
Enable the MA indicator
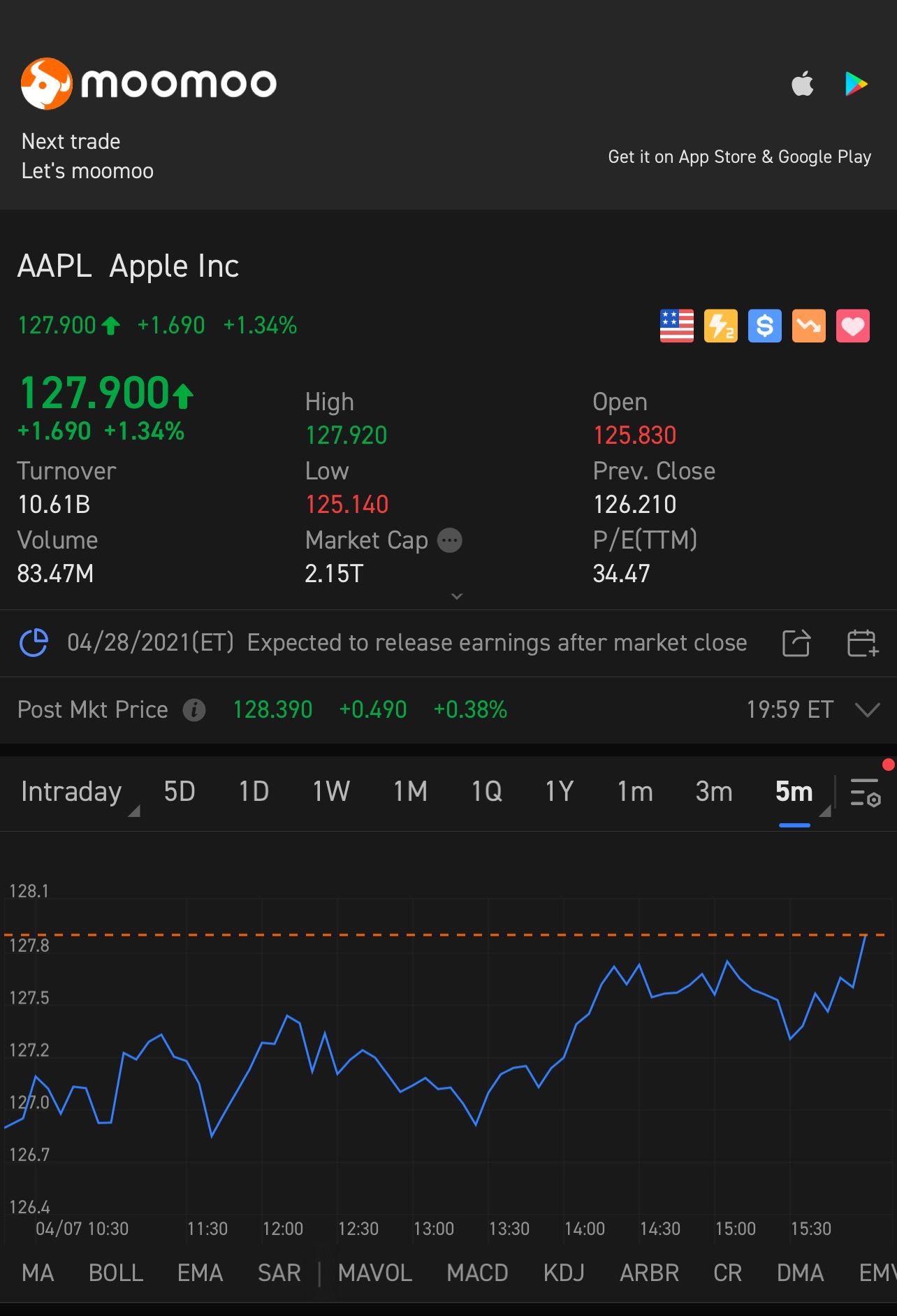click(38, 1273)
